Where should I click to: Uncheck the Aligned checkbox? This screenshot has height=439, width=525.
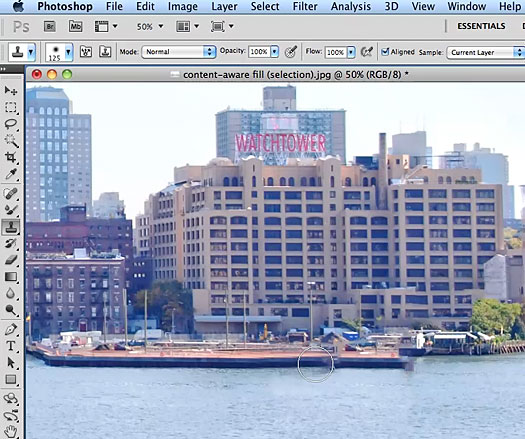coord(385,52)
